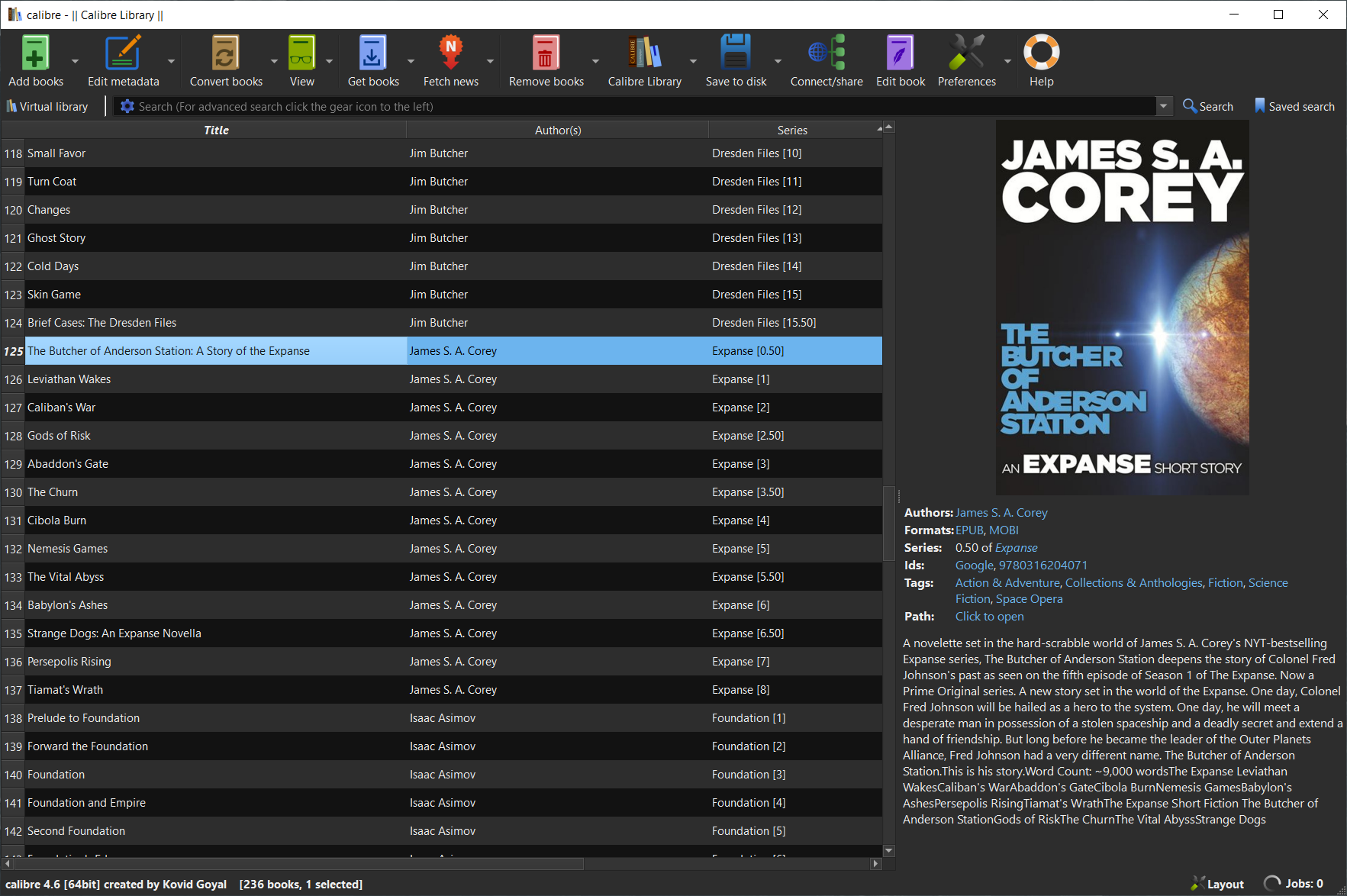1347x896 pixels.
Task: Open the Calibre Library switcher icon
Action: click(644, 53)
